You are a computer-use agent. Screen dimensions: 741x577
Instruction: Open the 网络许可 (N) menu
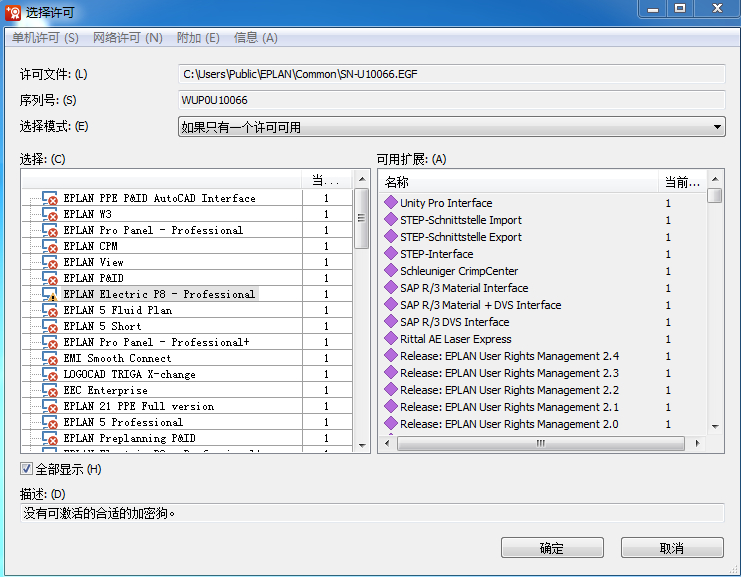click(128, 38)
